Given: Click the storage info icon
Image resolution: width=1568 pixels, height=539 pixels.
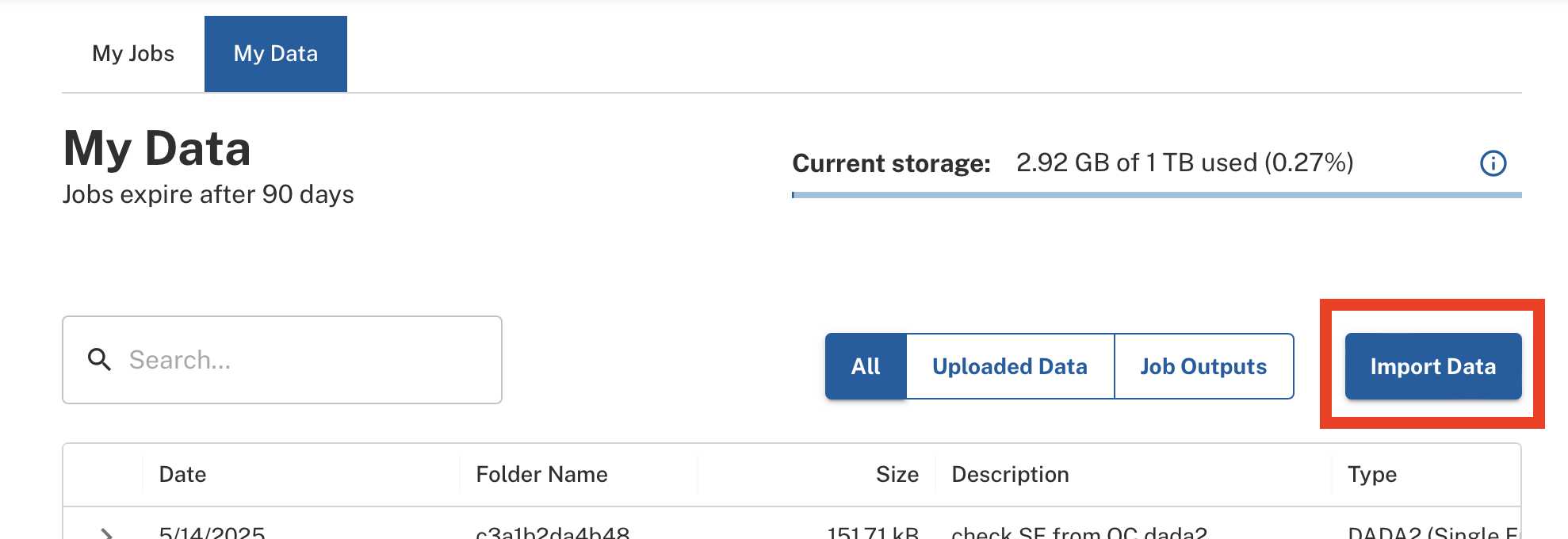Looking at the screenshot, I should tap(1493, 163).
